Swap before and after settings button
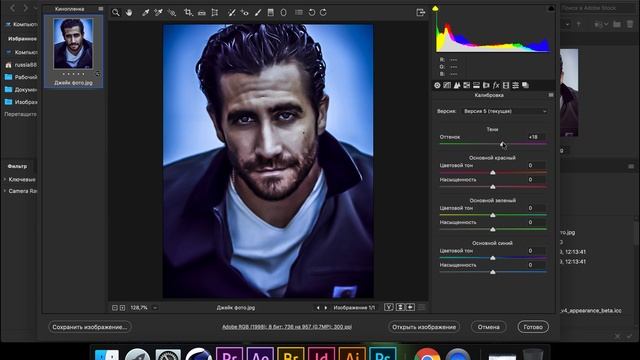The image size is (640, 360). point(400,307)
